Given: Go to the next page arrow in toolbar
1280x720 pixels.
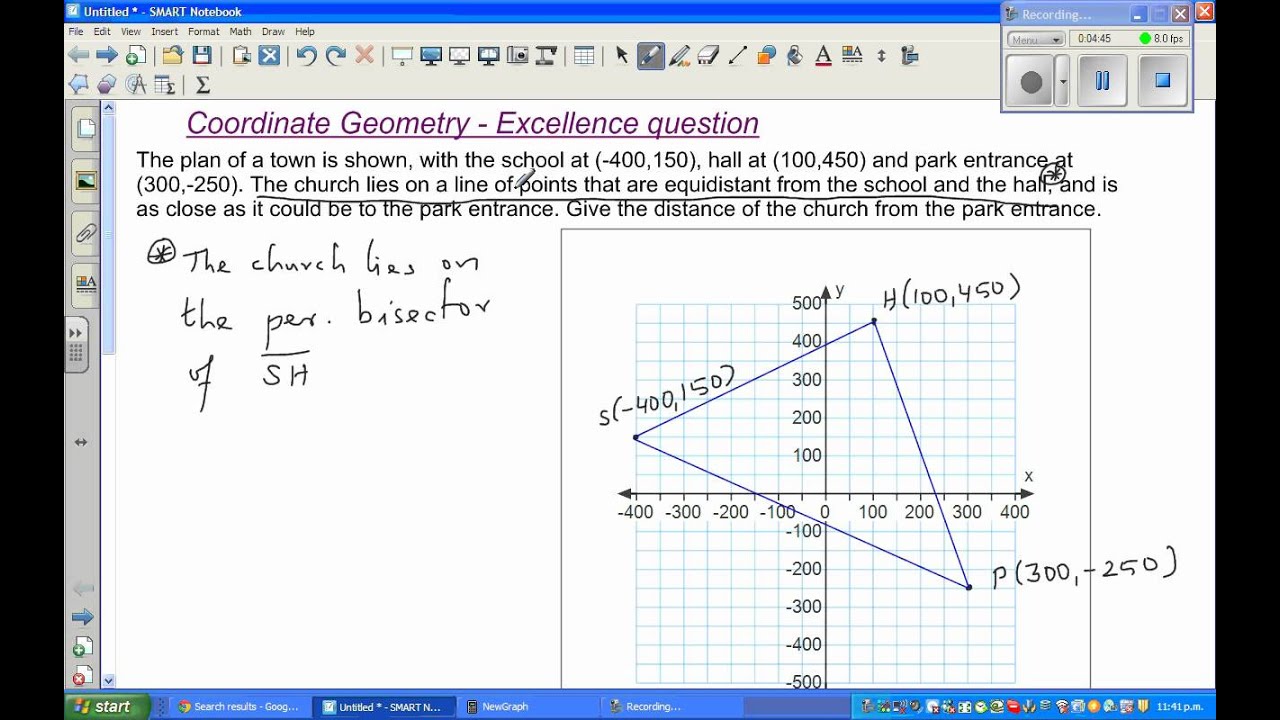Looking at the screenshot, I should pos(106,55).
